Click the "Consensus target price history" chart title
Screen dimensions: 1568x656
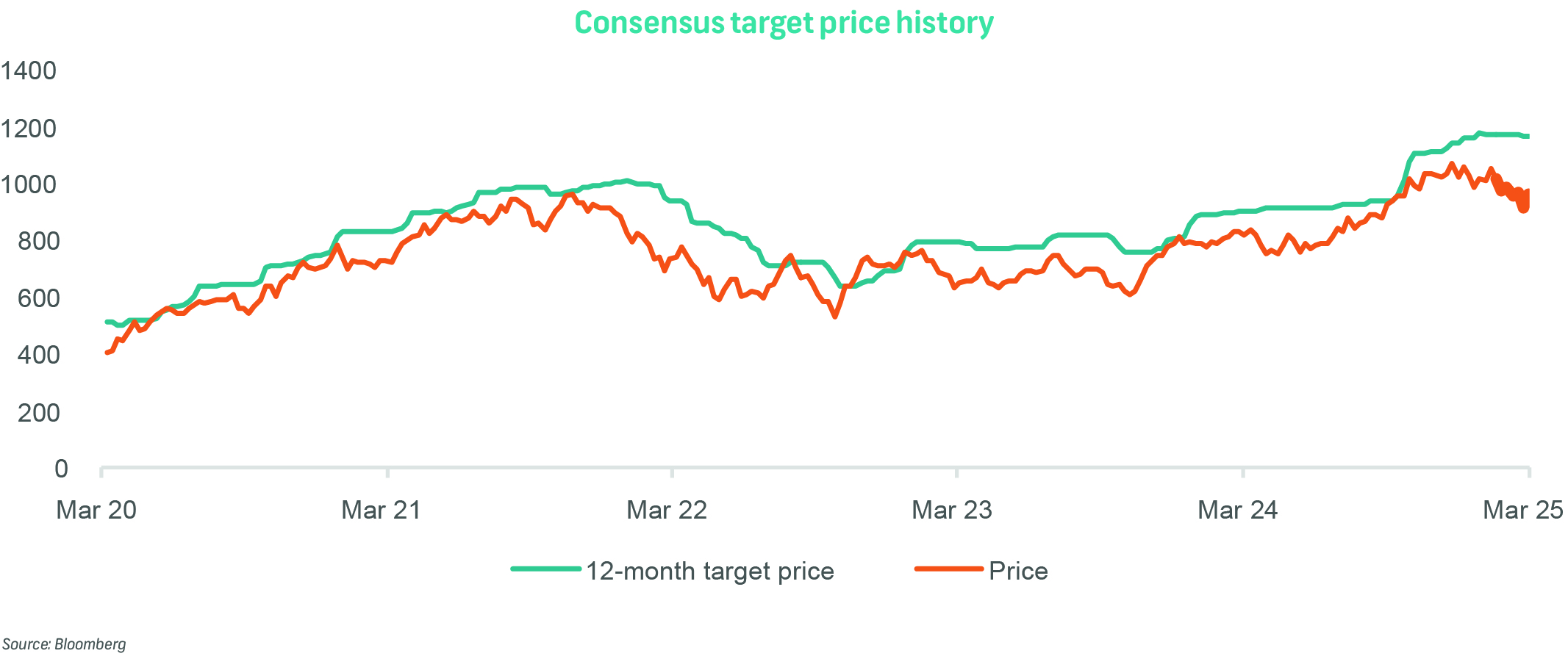coord(784,23)
